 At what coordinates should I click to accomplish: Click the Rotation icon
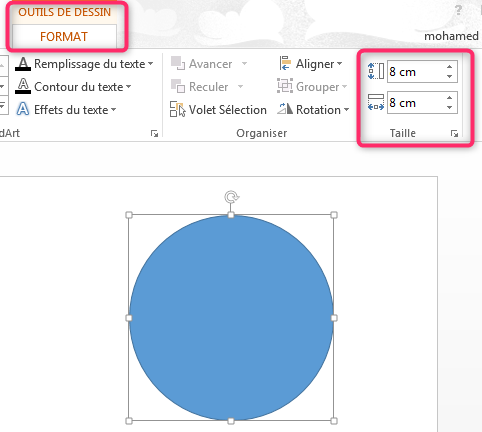(285, 109)
